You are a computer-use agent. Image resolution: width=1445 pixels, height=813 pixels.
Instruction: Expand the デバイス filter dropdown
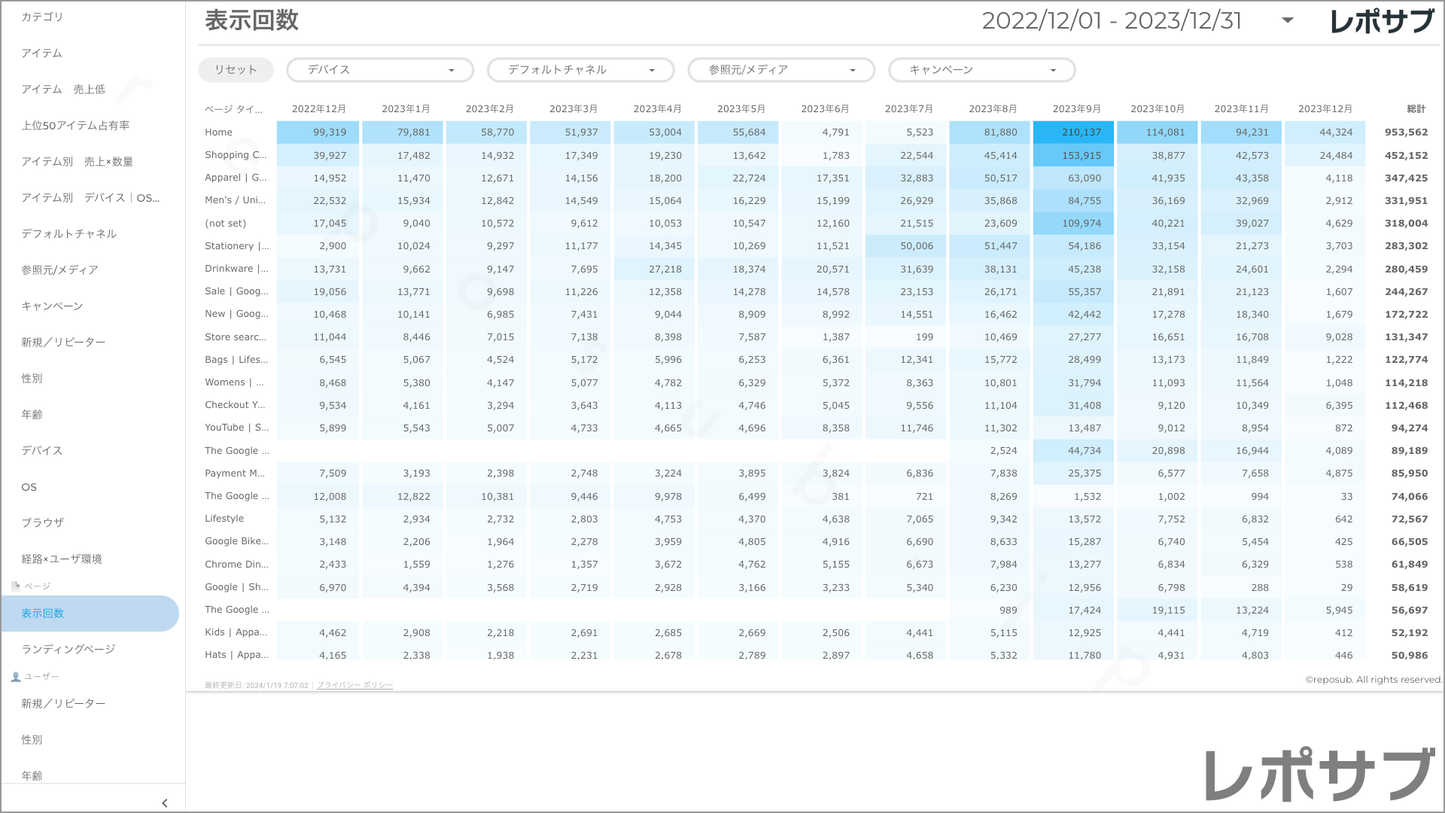pos(379,70)
